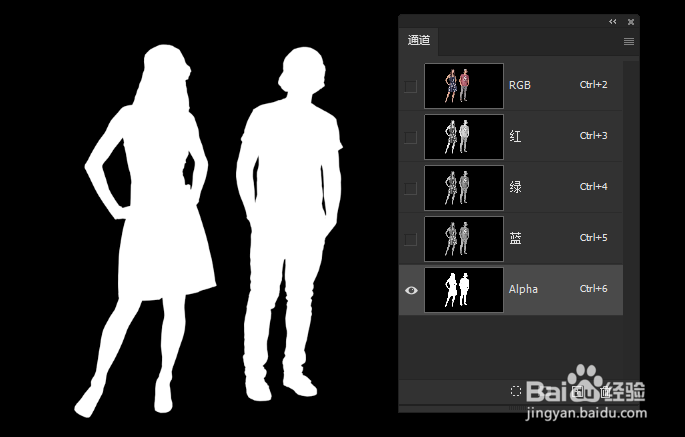Delete current channel using the trash icon
This screenshot has height=437, width=685.
click(x=606, y=391)
